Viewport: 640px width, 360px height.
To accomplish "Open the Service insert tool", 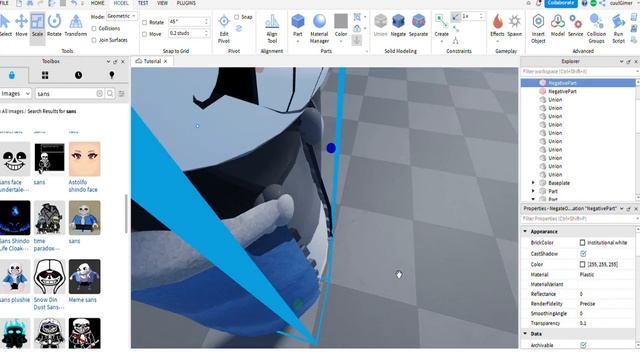I will (576, 25).
